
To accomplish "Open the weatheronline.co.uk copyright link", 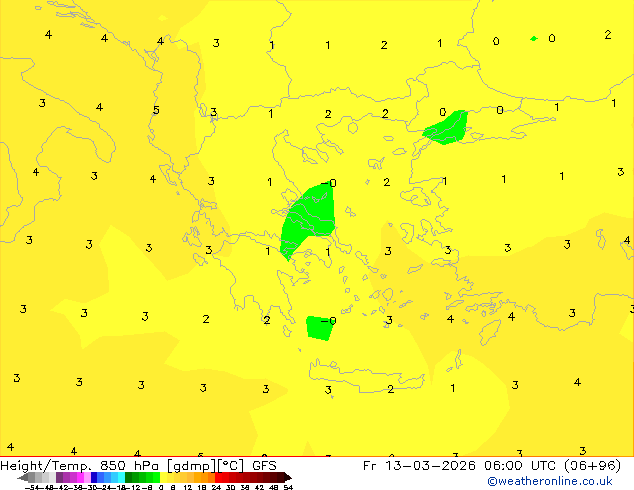I will 549,481.
